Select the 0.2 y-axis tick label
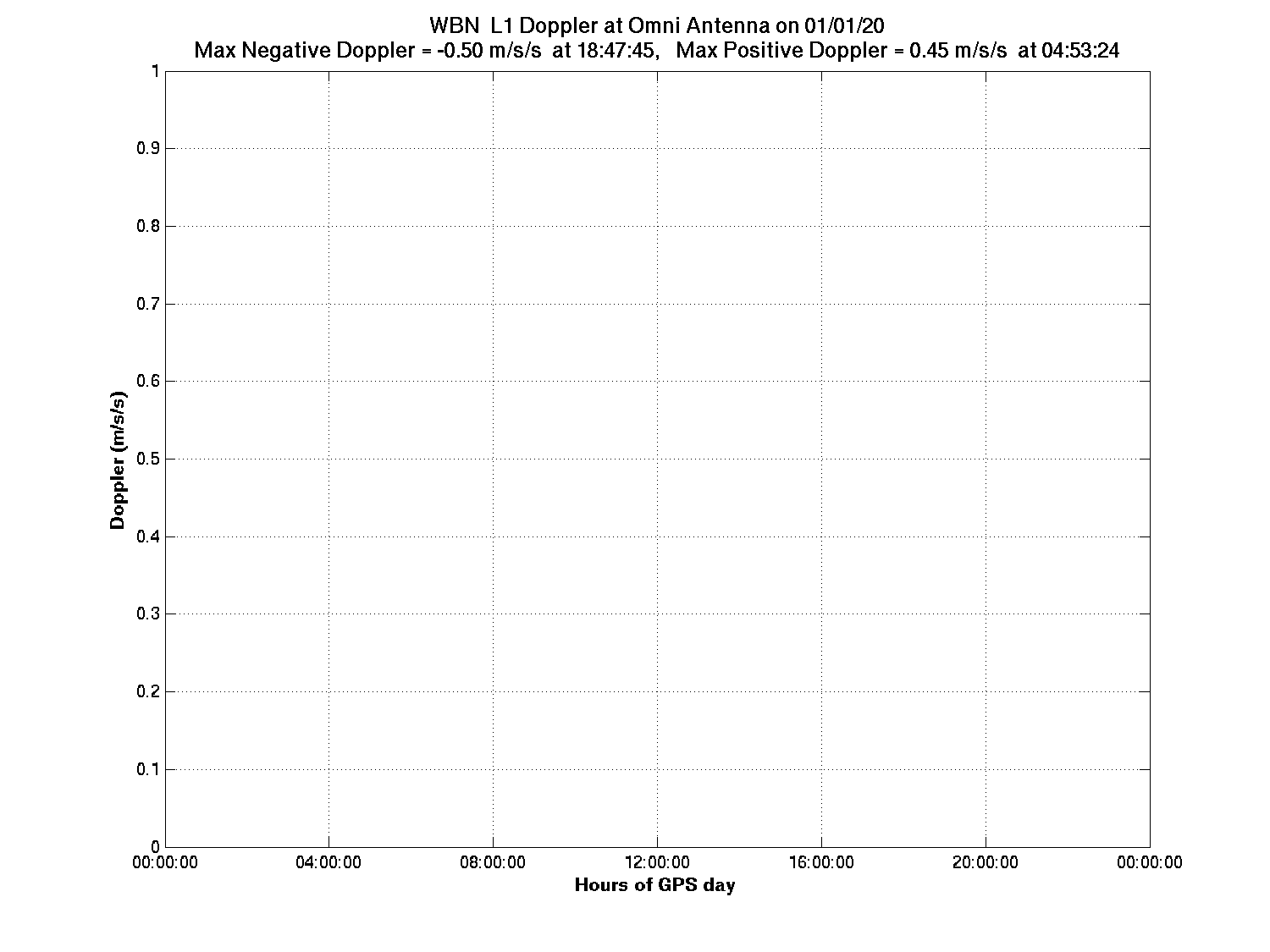The height and width of the screenshot is (952, 1270). point(147,691)
